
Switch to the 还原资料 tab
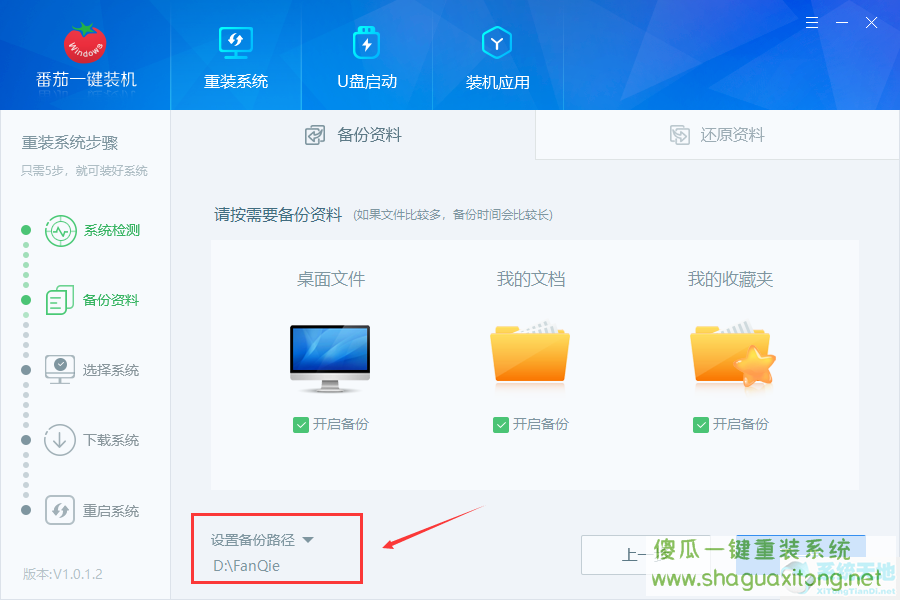[717, 135]
